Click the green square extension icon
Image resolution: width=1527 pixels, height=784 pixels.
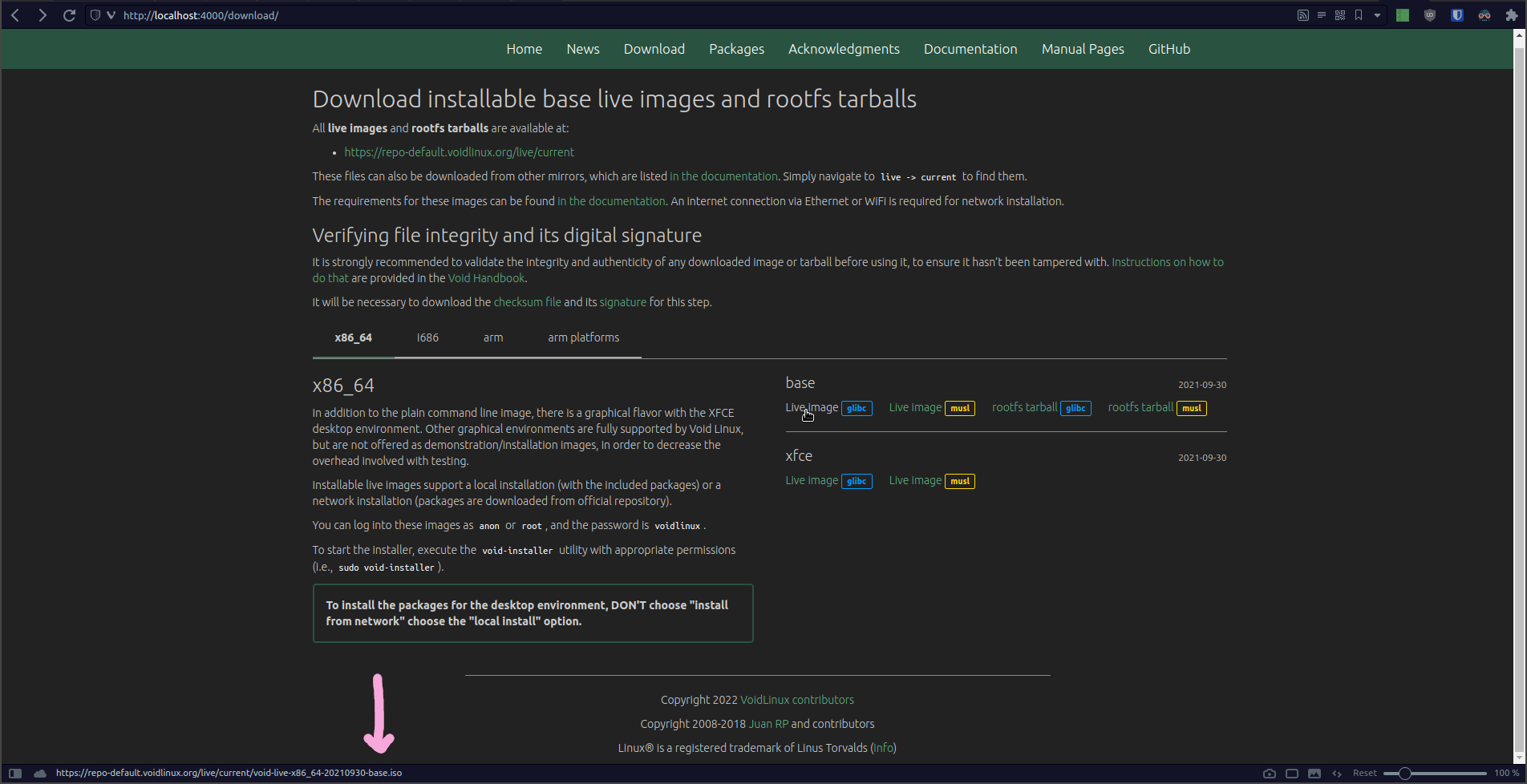click(x=1403, y=15)
